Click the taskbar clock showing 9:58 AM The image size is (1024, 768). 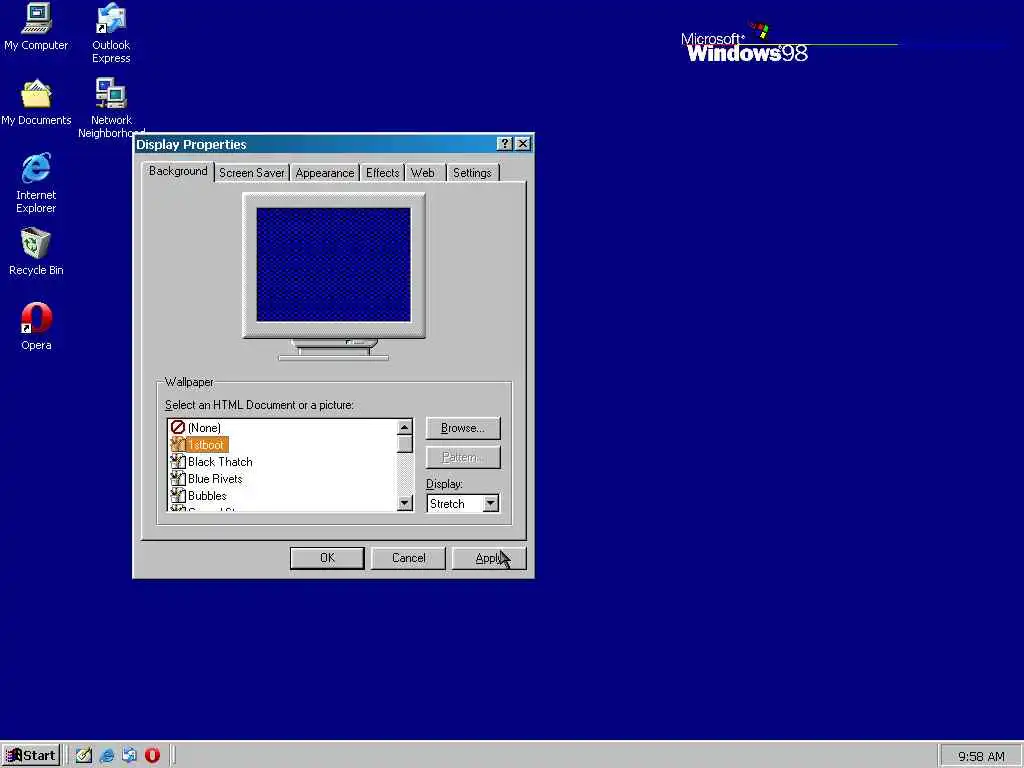tap(981, 756)
